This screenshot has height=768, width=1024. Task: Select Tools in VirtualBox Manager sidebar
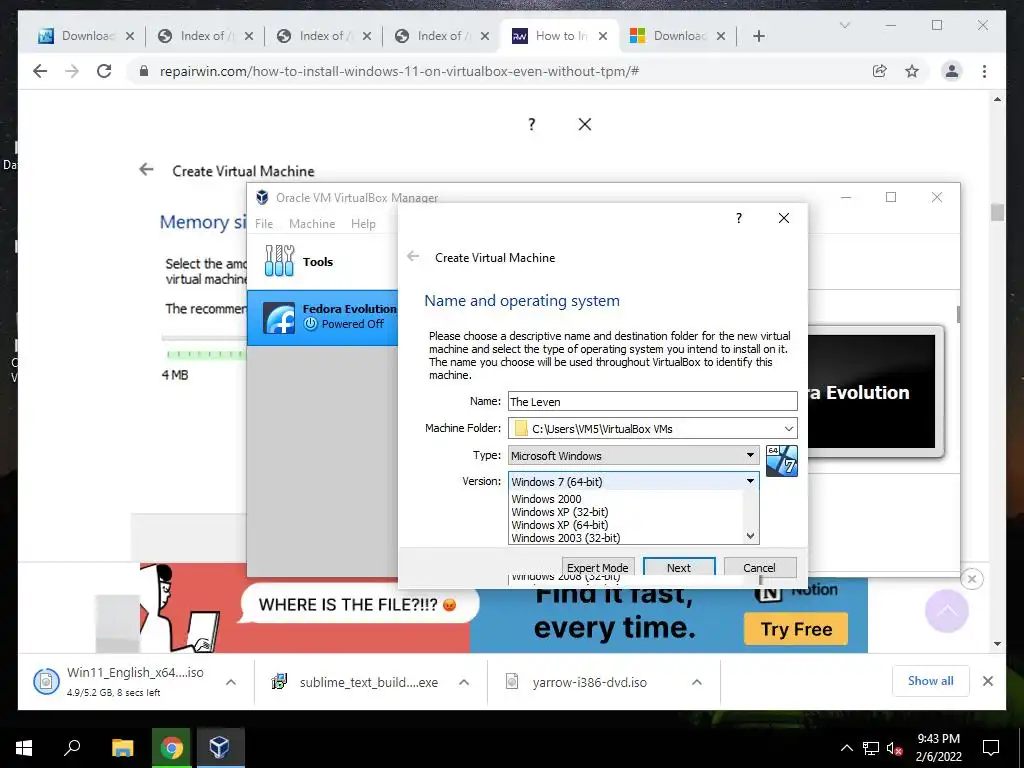(323, 261)
